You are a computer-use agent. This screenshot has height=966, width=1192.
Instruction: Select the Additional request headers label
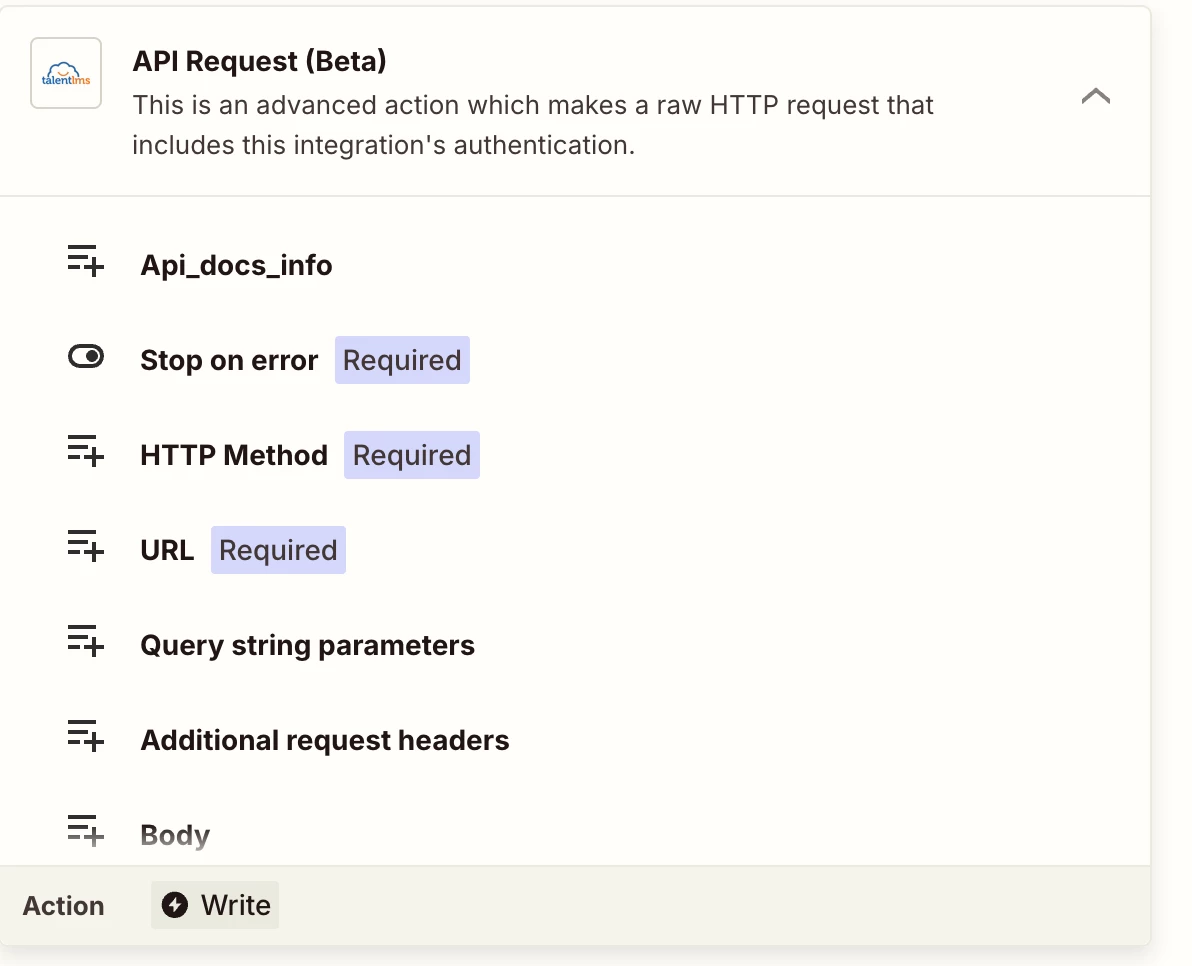point(325,740)
